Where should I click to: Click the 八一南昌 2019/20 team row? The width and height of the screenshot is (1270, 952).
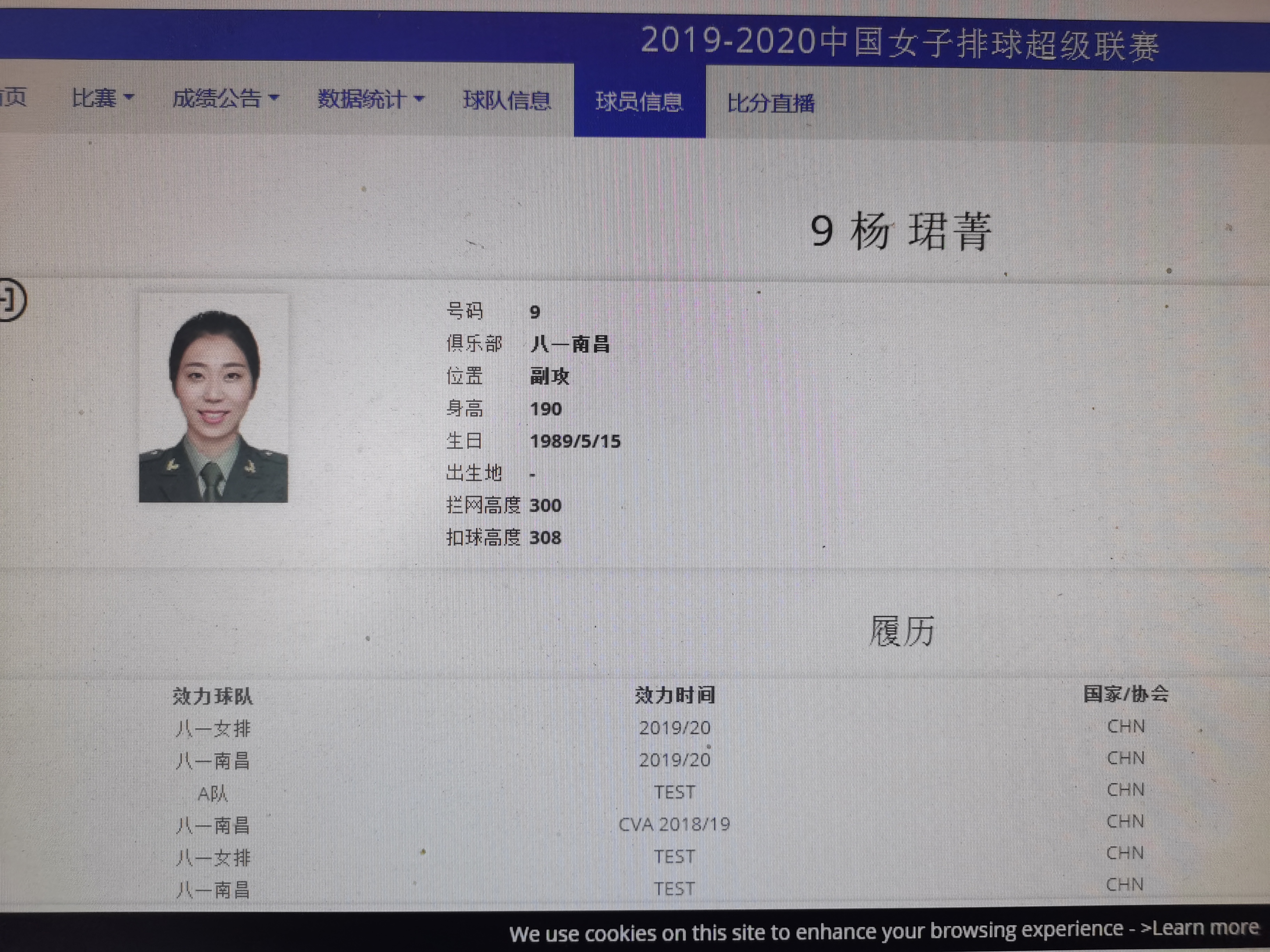click(213, 761)
